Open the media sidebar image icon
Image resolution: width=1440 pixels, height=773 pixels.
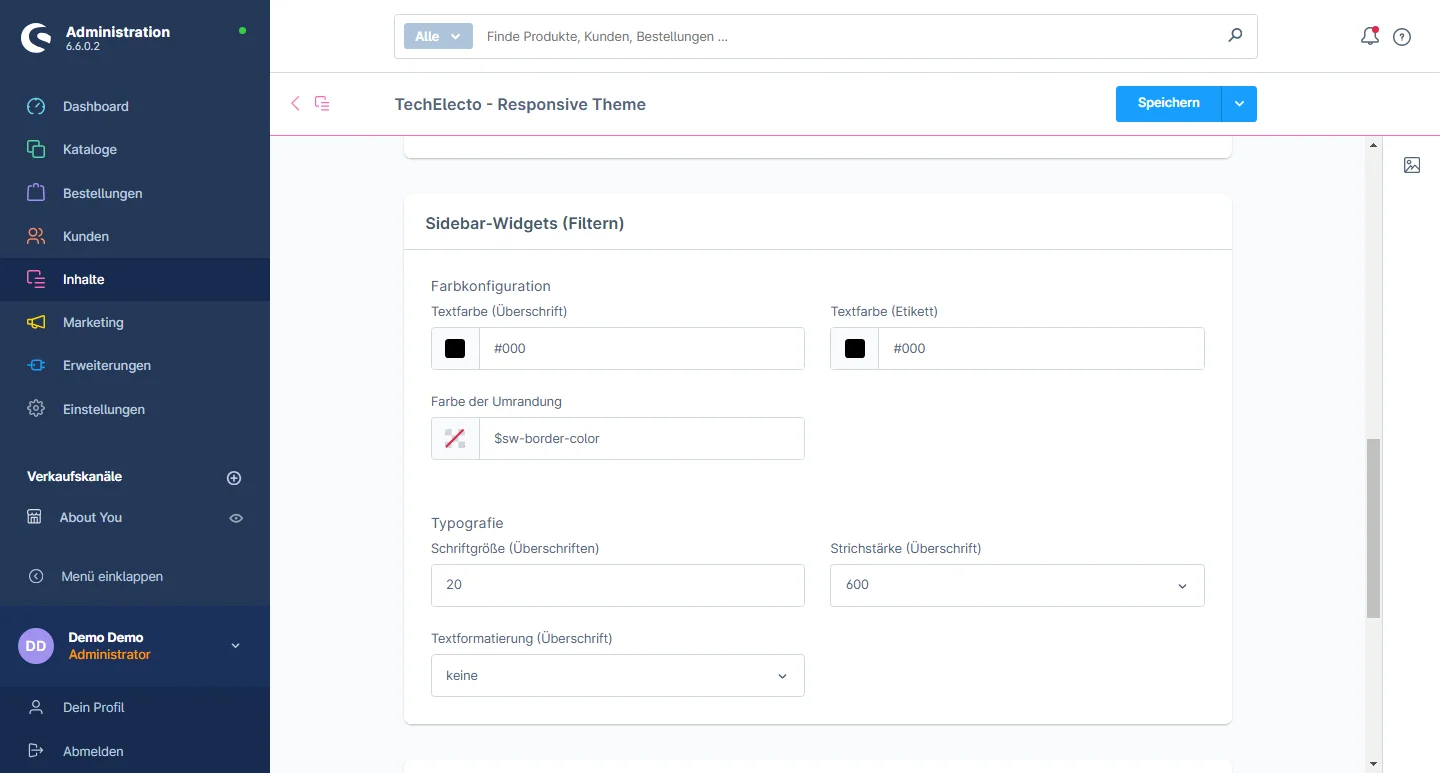pyautogui.click(x=1412, y=165)
